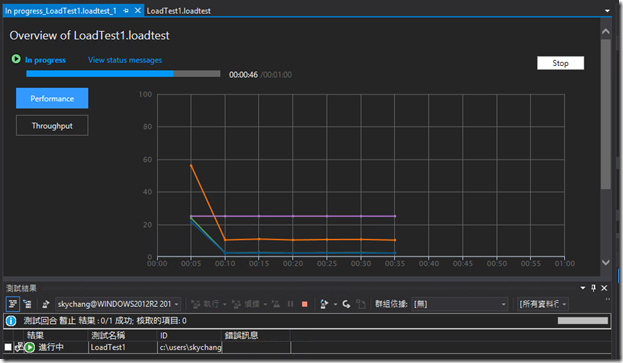Expand the run tests dropdown arrow
The width and height of the screenshot is (623, 363).
pos(224,304)
